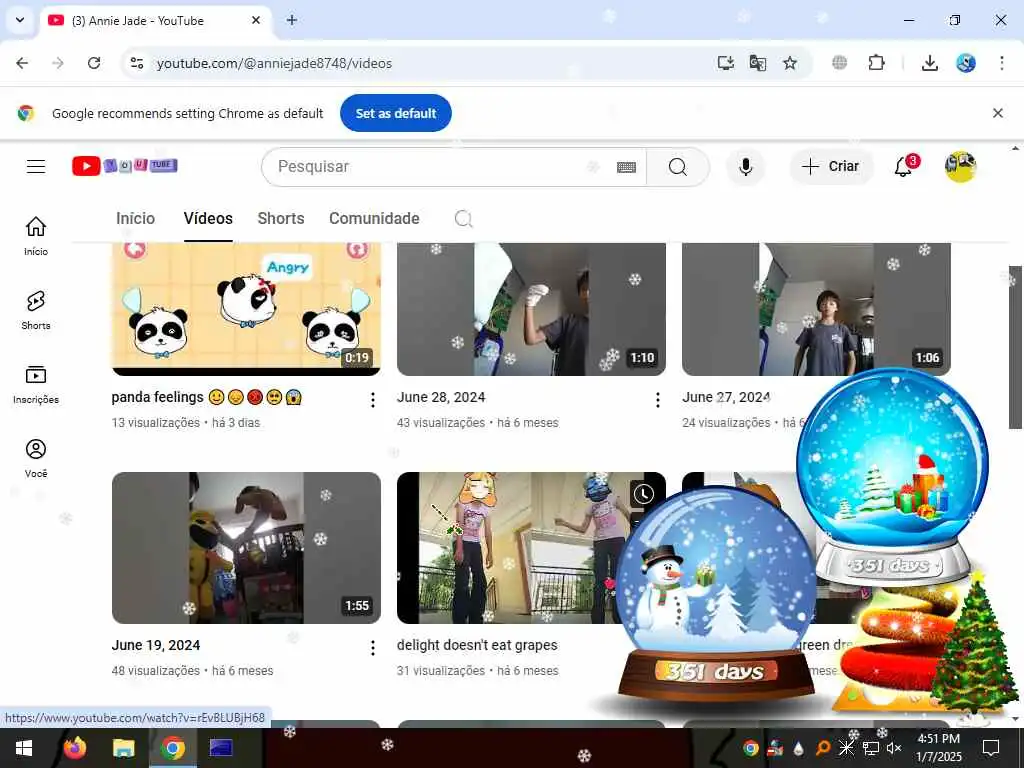Image resolution: width=1024 pixels, height=768 pixels.
Task: Open Chrome downloads icon
Action: (929, 63)
